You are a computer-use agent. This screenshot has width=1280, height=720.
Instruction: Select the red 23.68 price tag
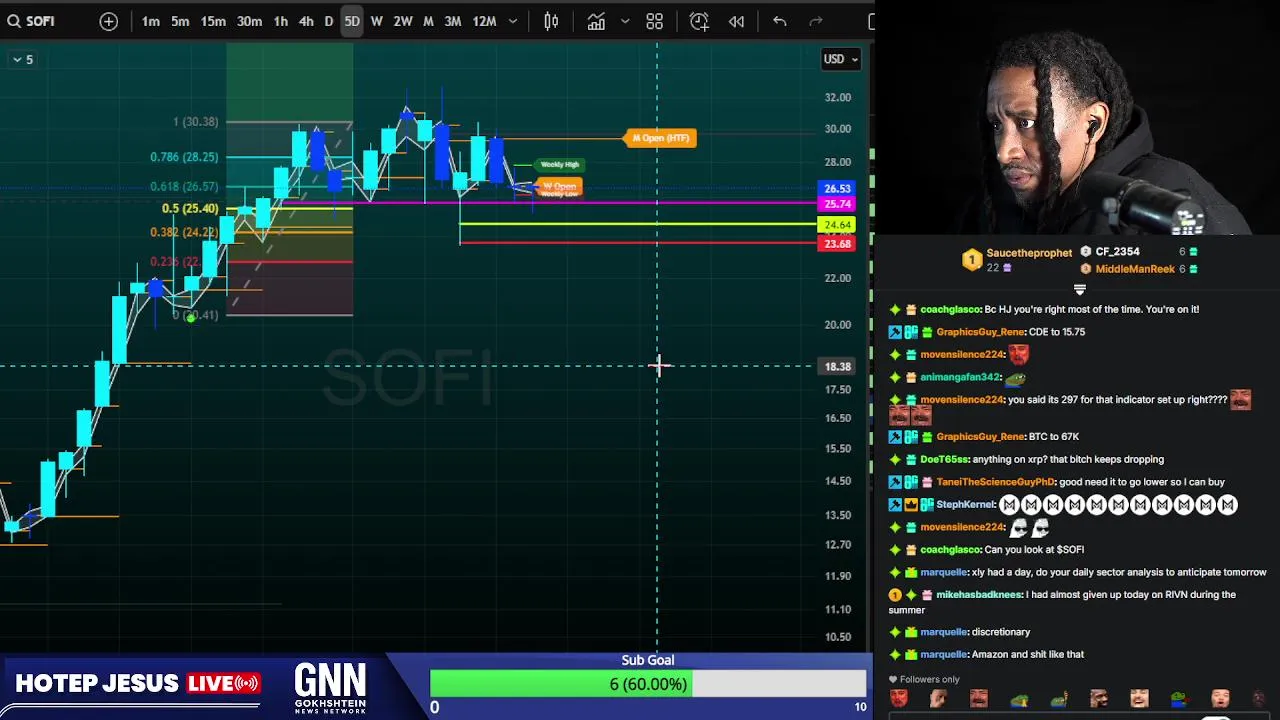click(837, 243)
